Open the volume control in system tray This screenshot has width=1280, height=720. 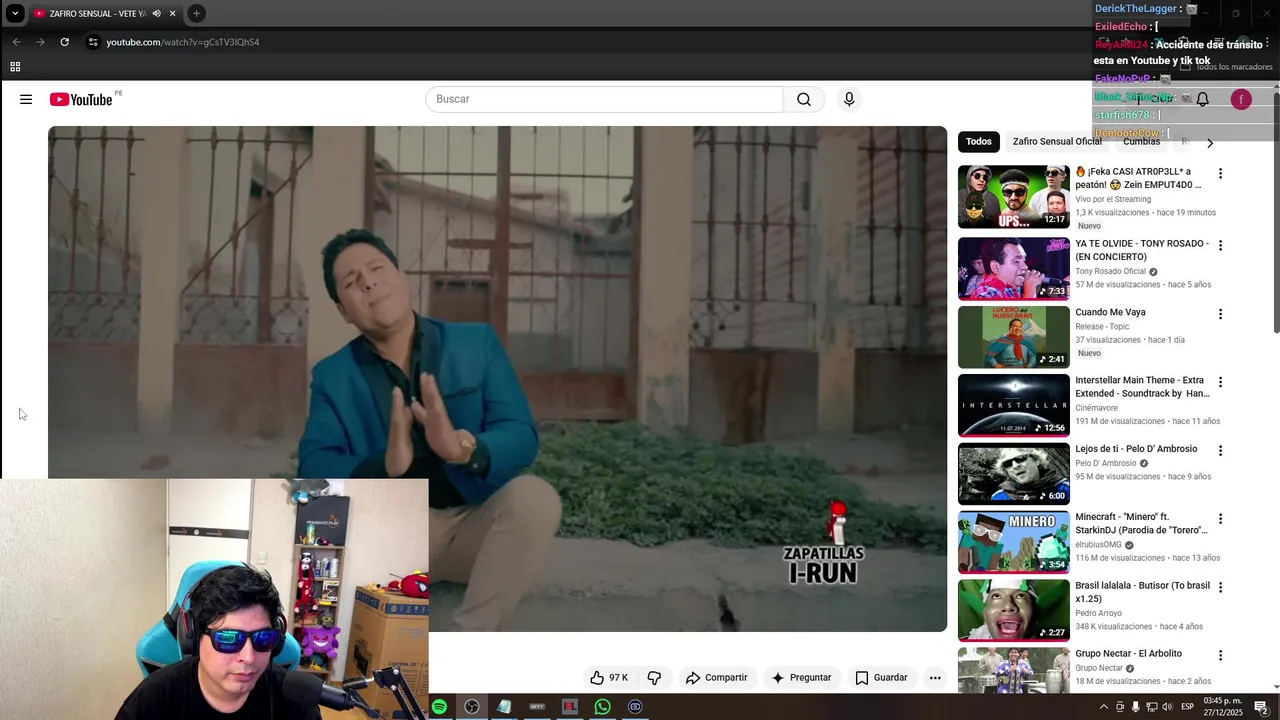(x=1167, y=707)
